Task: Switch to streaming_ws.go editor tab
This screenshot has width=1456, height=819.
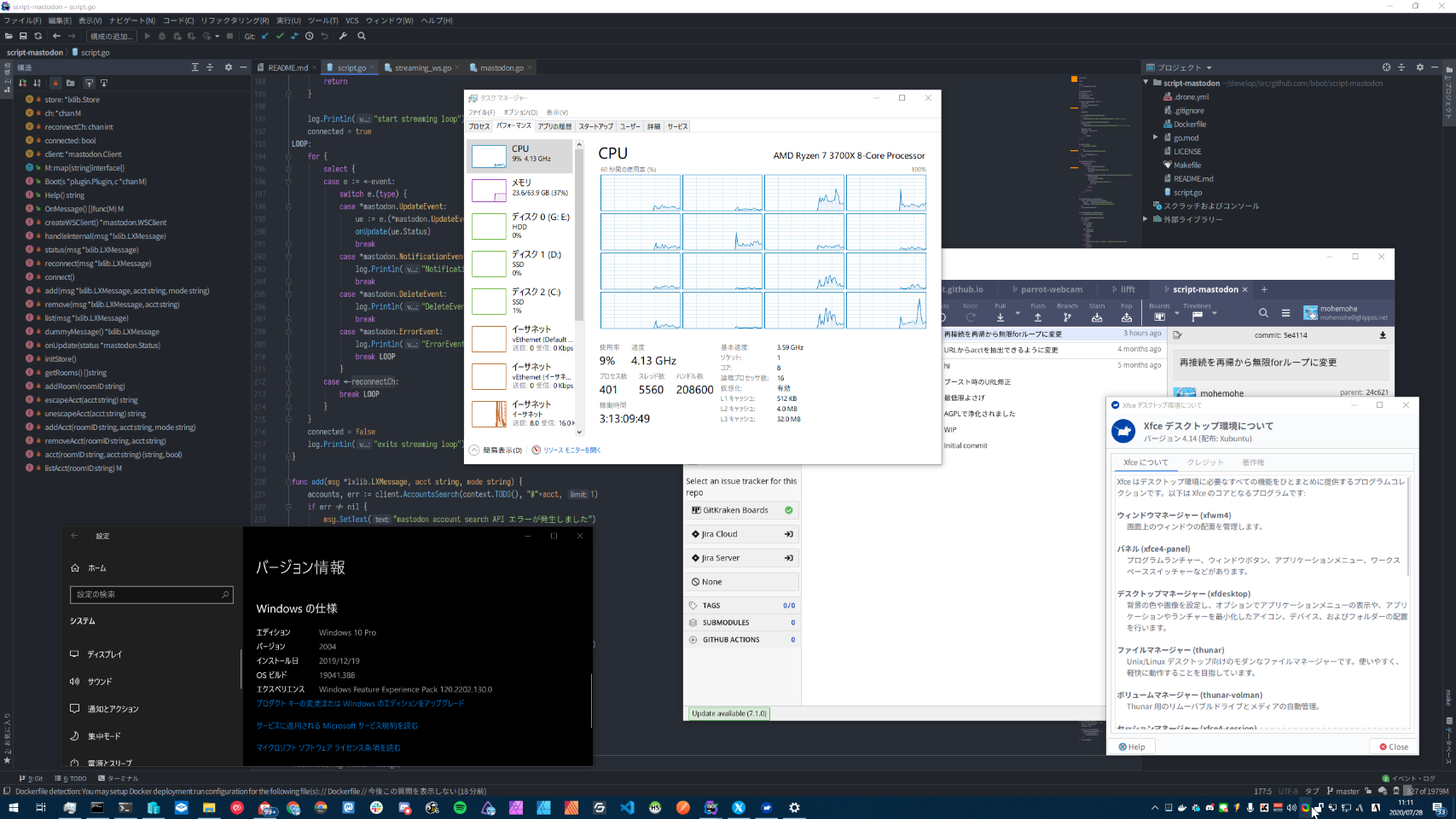Action: pyautogui.click(x=421, y=67)
